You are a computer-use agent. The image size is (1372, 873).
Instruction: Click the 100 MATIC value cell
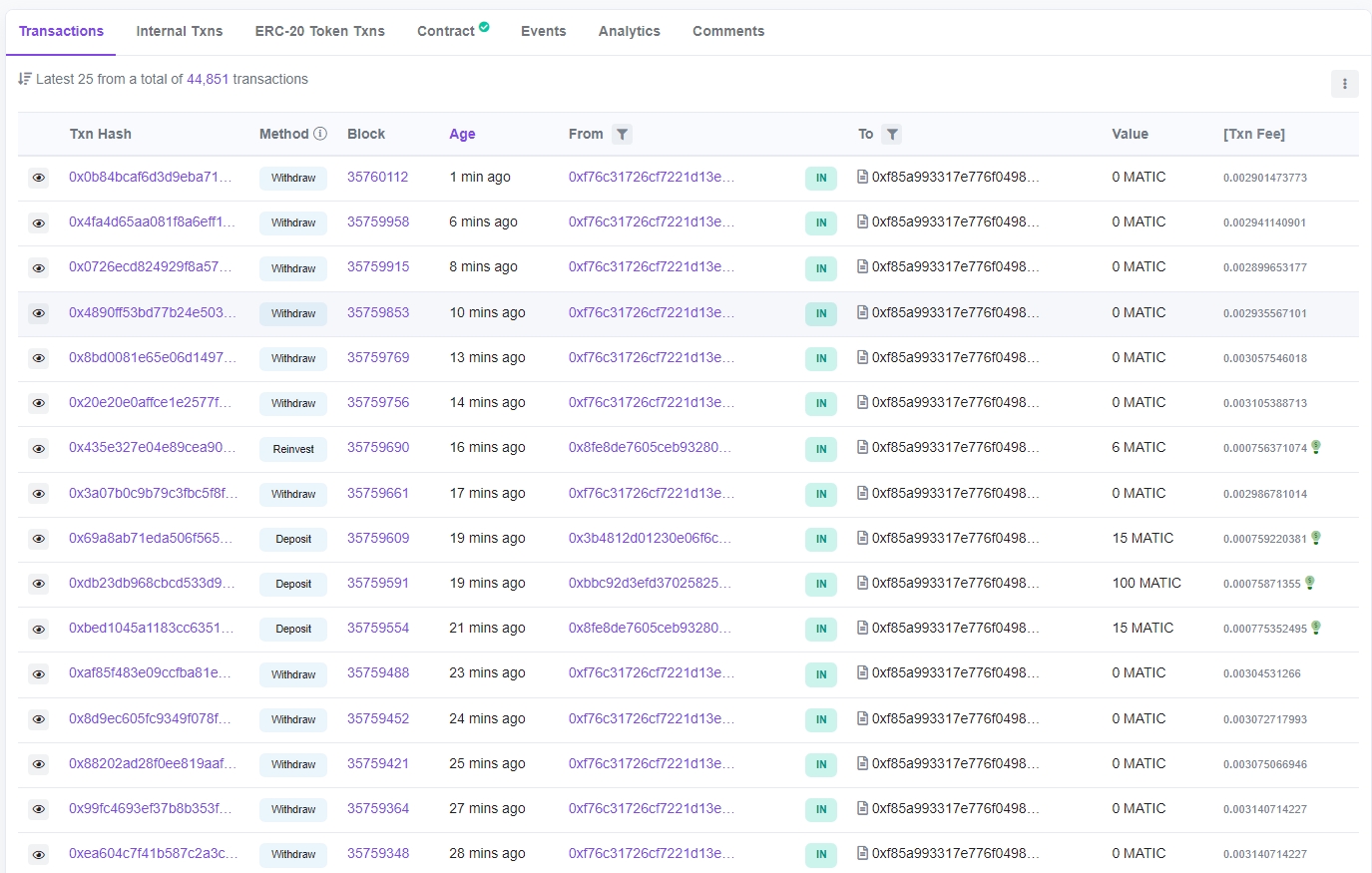(1146, 583)
